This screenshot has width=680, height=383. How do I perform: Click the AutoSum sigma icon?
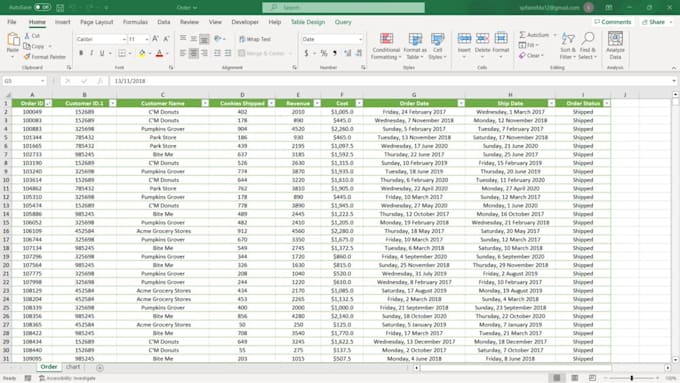(x=523, y=35)
